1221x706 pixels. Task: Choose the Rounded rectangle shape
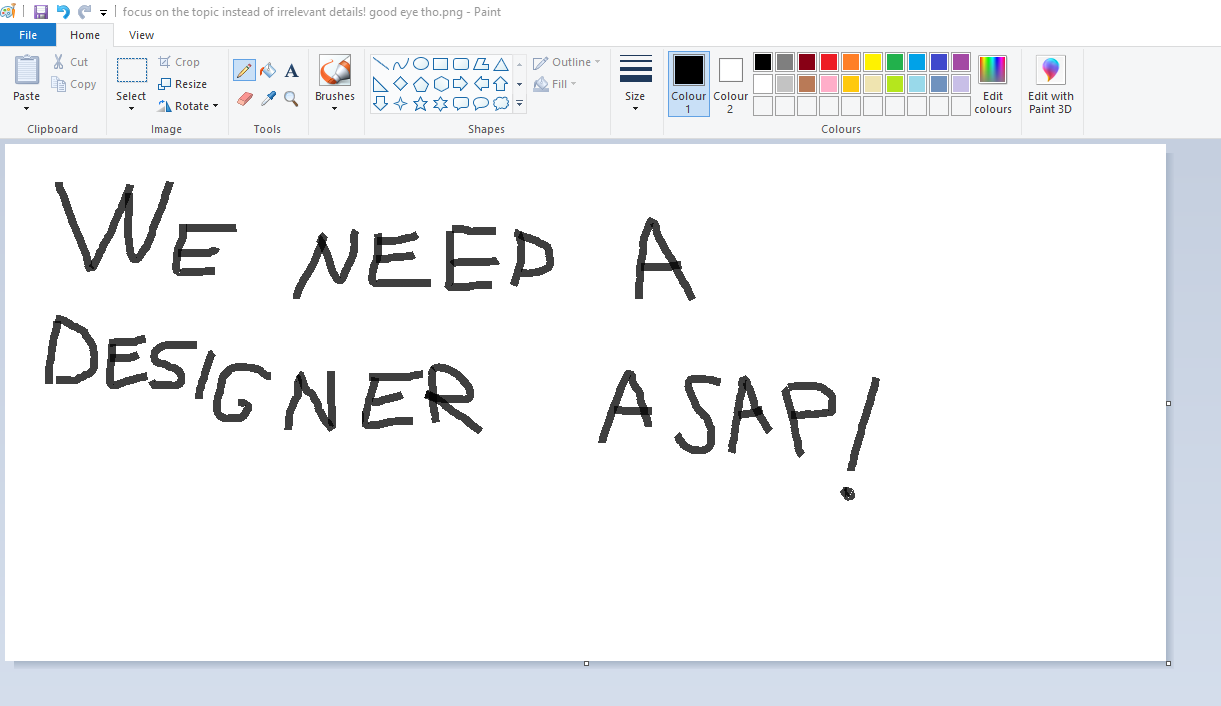tap(461, 64)
